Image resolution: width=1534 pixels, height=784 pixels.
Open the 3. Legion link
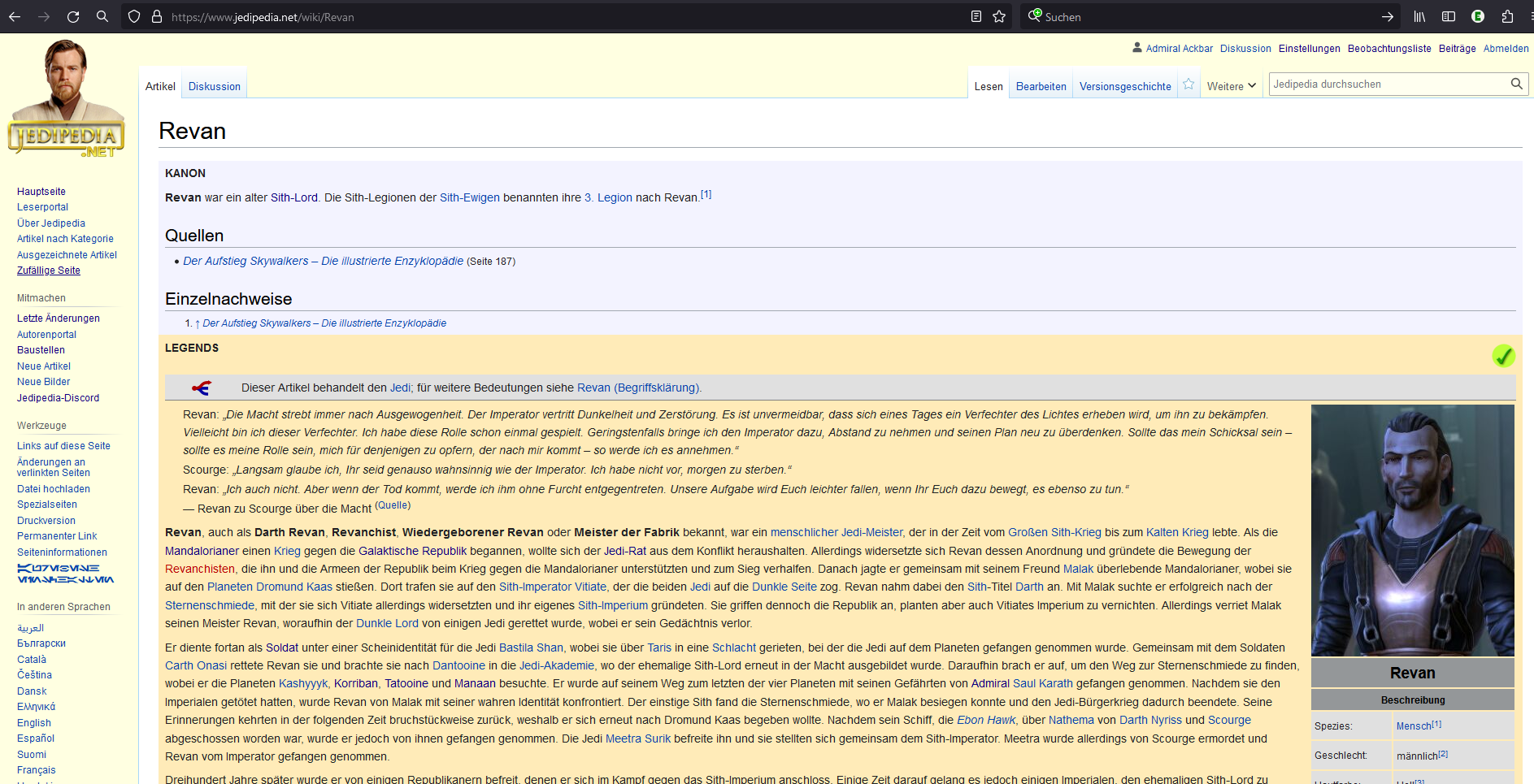coord(608,197)
